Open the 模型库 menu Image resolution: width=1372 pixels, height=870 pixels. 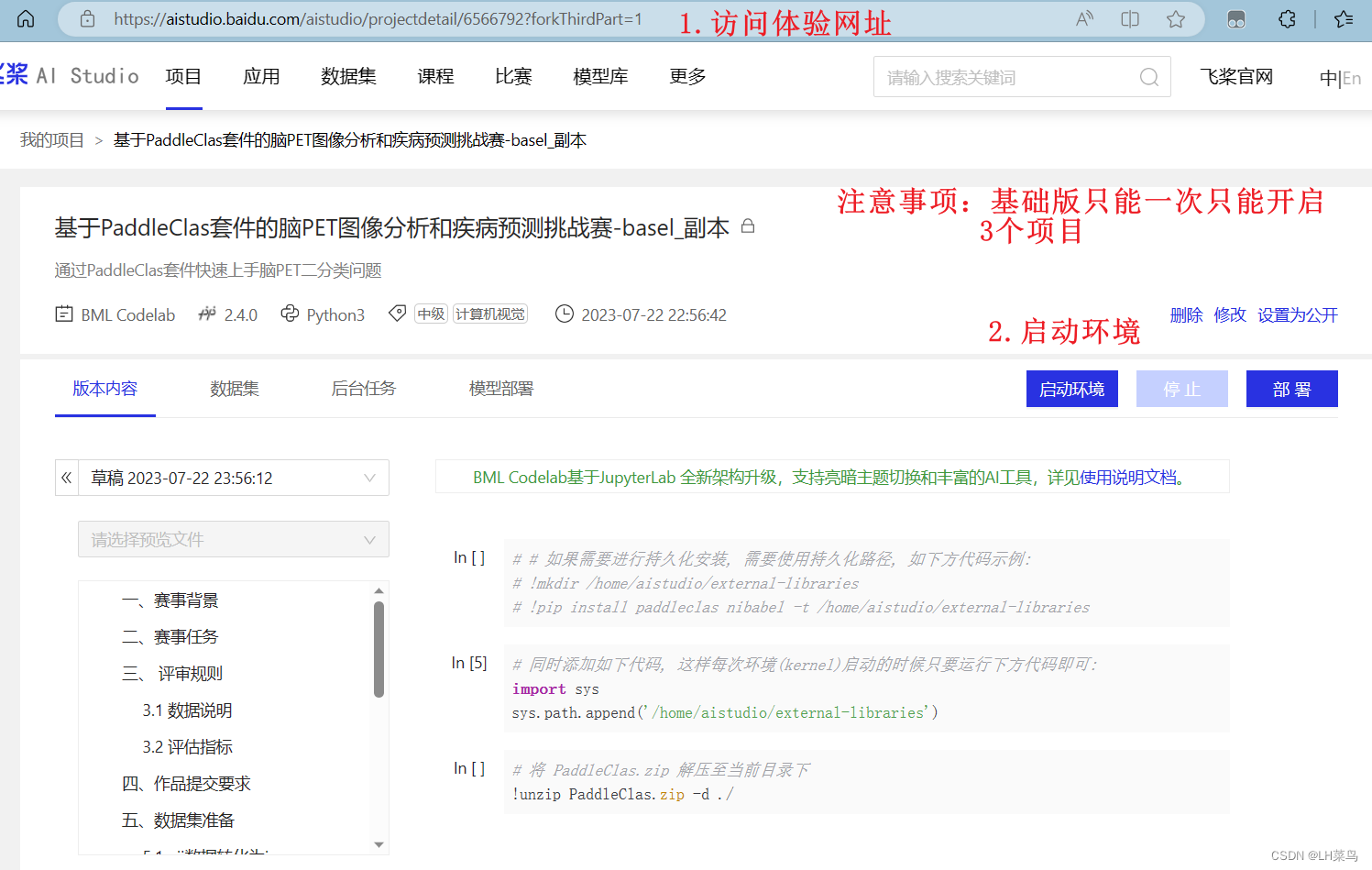[600, 77]
